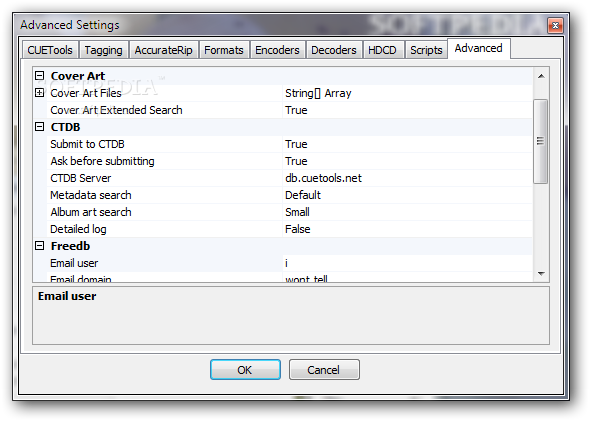Confirm settings with OK button
This screenshot has width=590, height=421.
coord(245,369)
